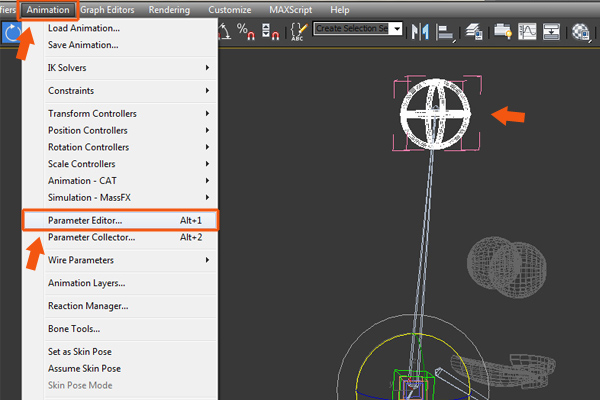Toggle the Graphite ribbon icon

(502, 31)
